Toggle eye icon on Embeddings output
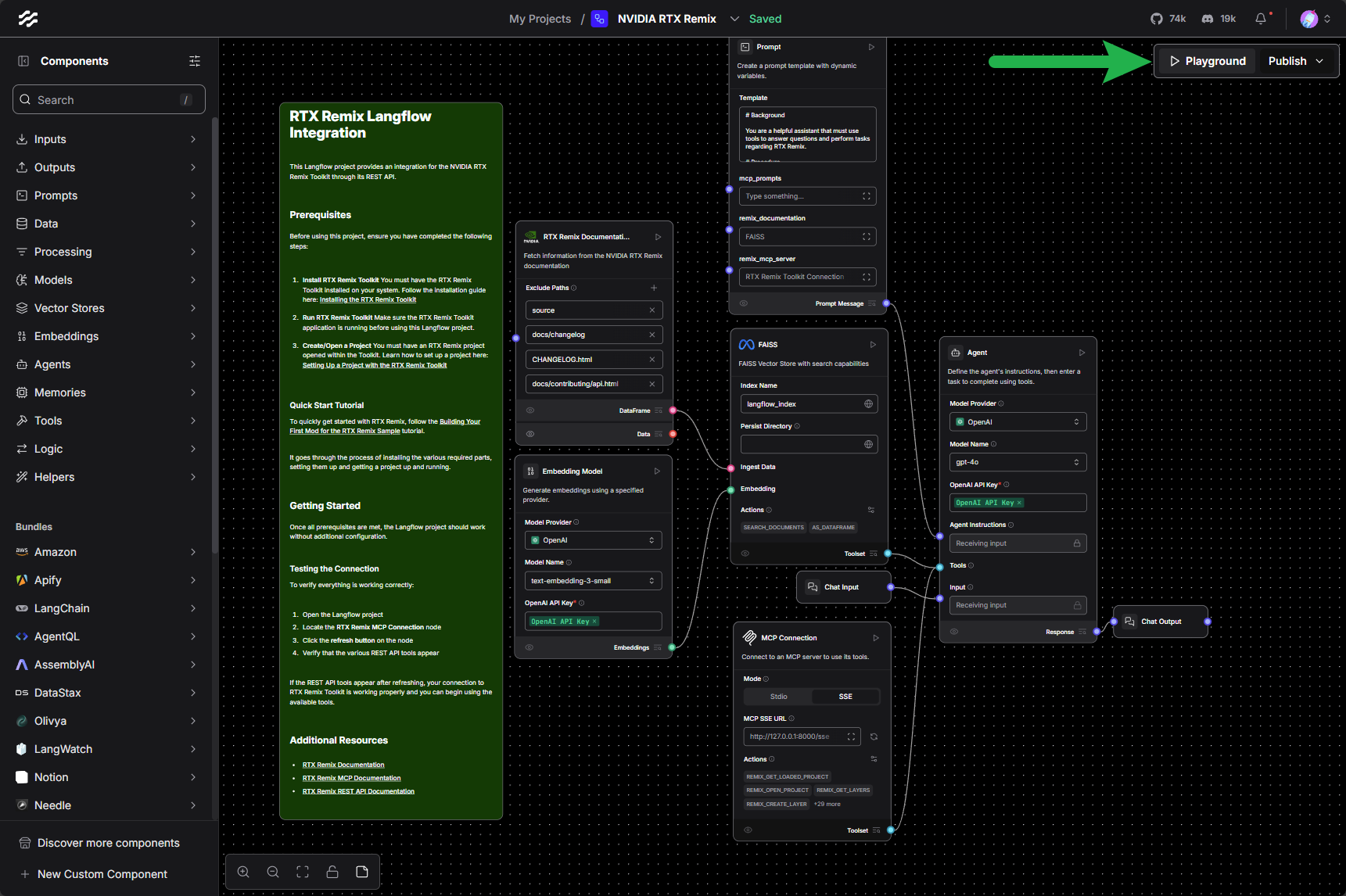 coord(529,647)
